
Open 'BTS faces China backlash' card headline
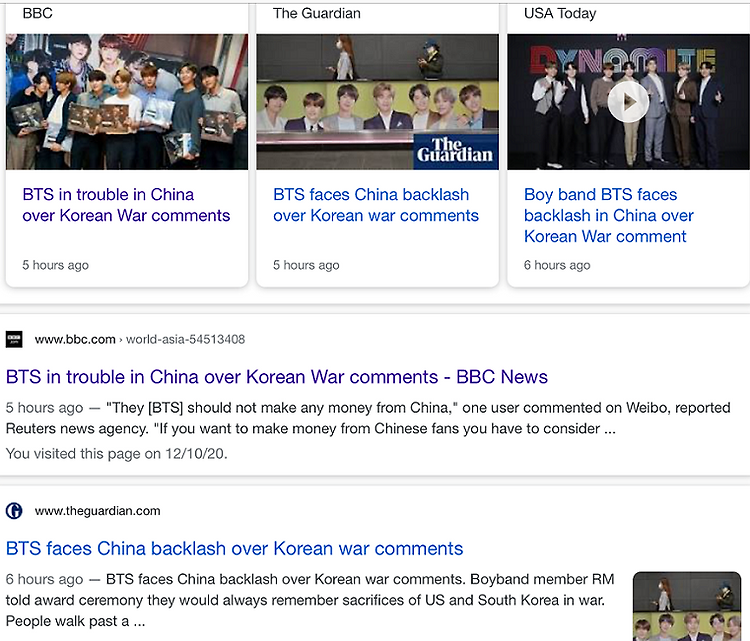click(376, 205)
